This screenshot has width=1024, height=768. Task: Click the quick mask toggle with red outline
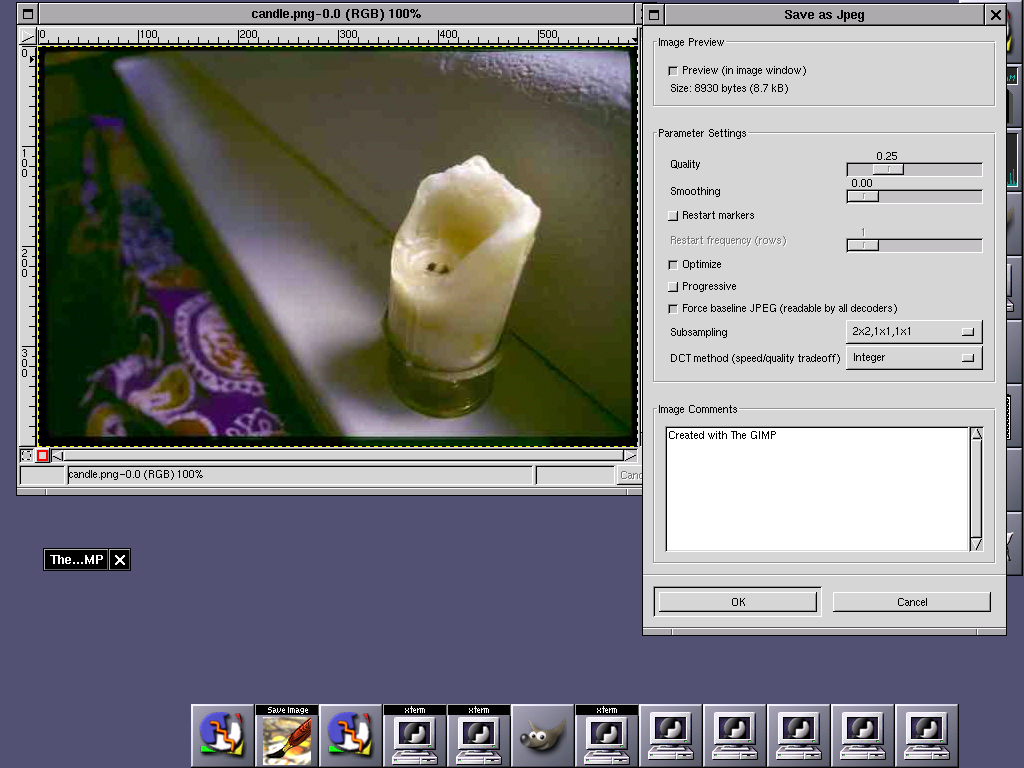coord(43,456)
